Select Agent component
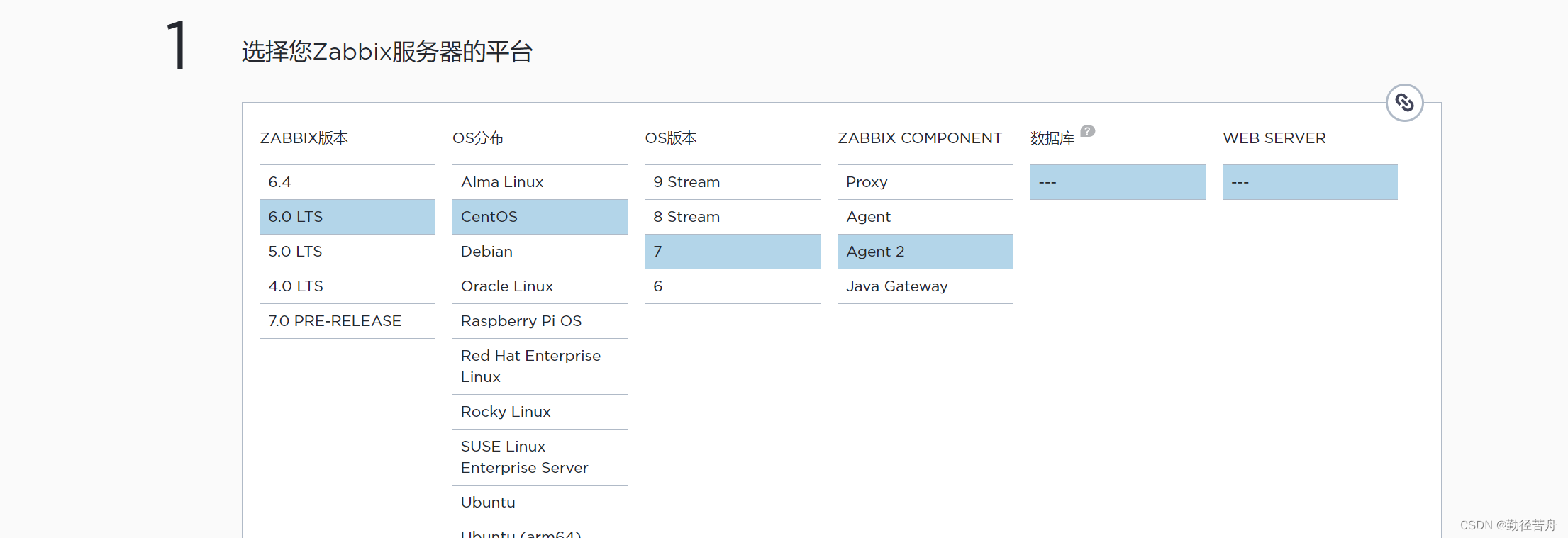The image size is (1568, 538). pos(925,217)
